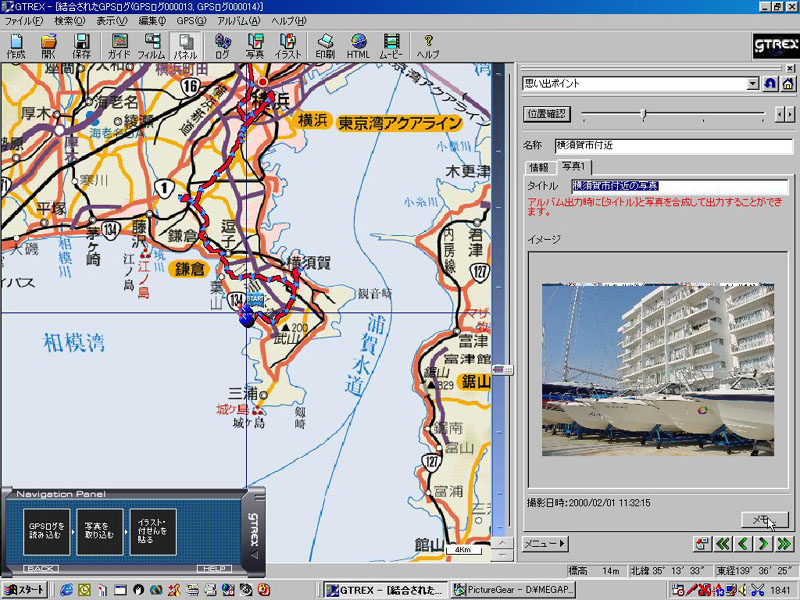
Task: Open the アルバム(A) menu
Action: click(239, 20)
